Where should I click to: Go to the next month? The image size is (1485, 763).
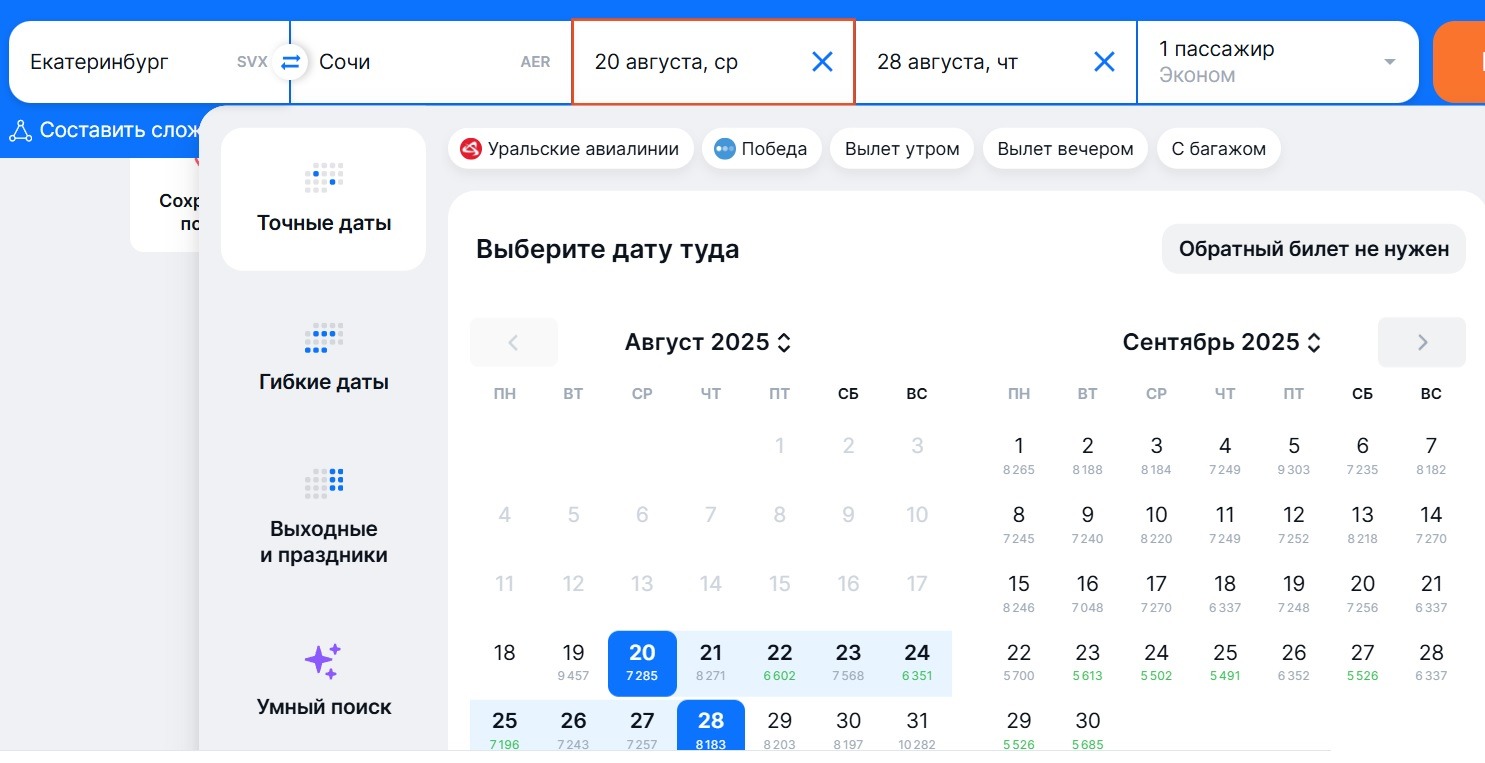[x=1422, y=342]
